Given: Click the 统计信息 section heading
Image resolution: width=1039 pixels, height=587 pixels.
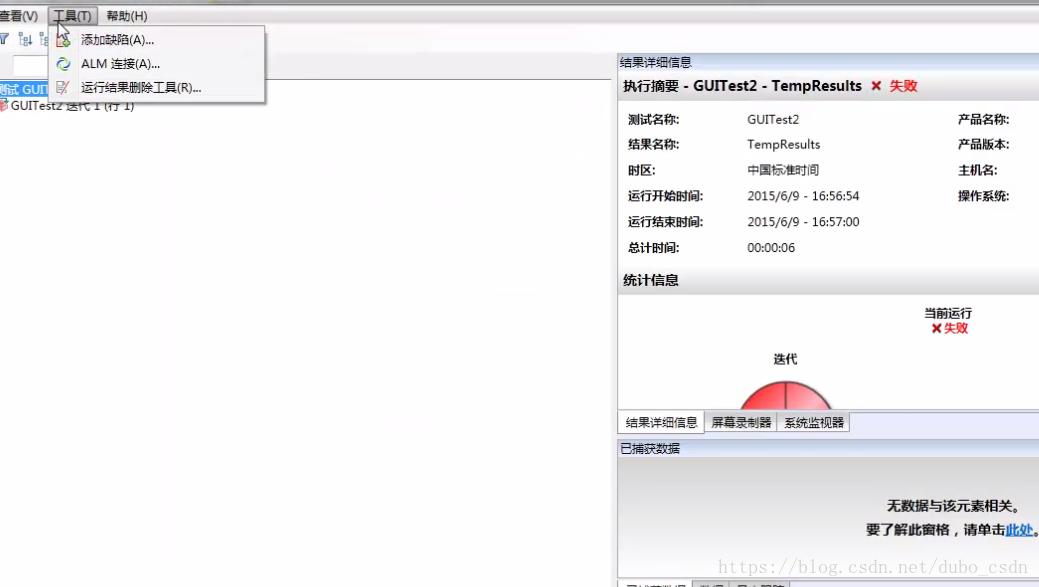Looking at the screenshot, I should (651, 280).
